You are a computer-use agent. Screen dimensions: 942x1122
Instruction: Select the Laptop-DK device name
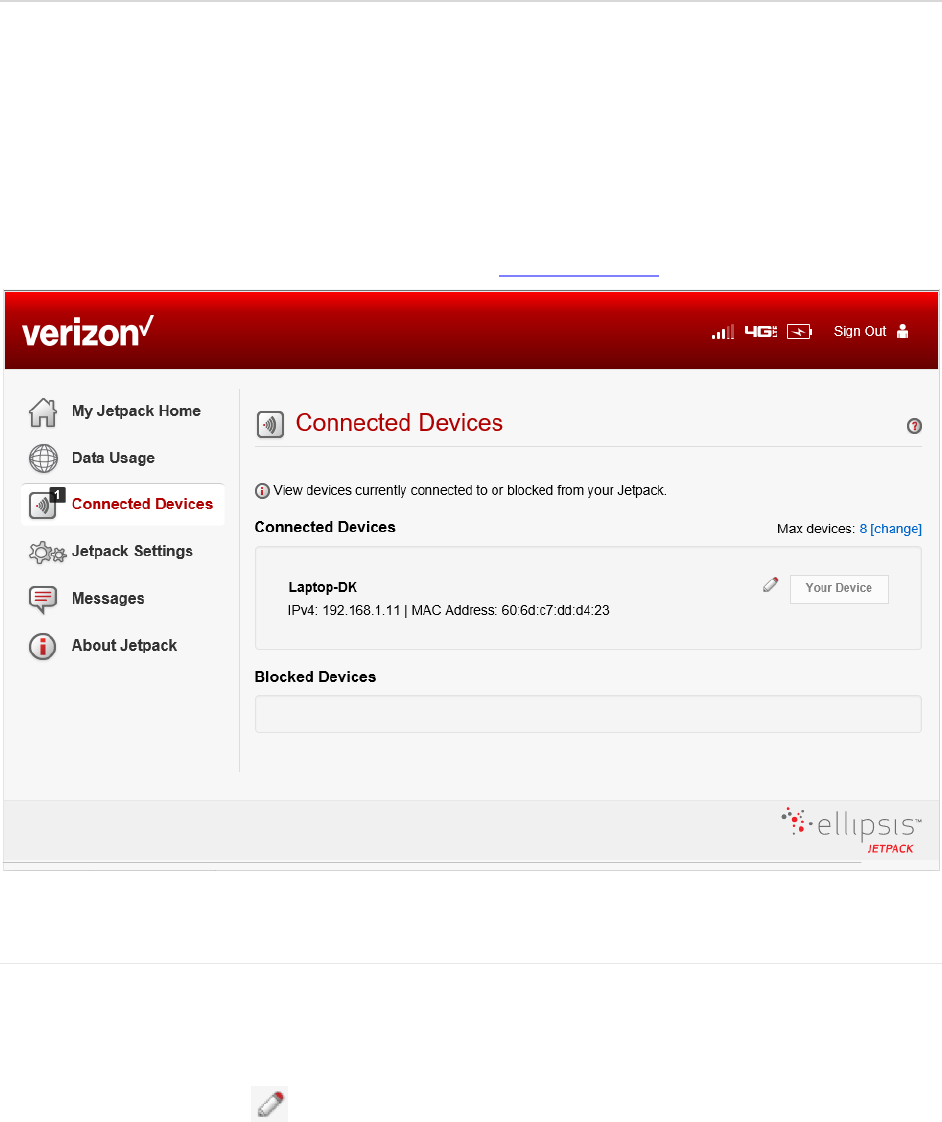pyautogui.click(x=322, y=587)
